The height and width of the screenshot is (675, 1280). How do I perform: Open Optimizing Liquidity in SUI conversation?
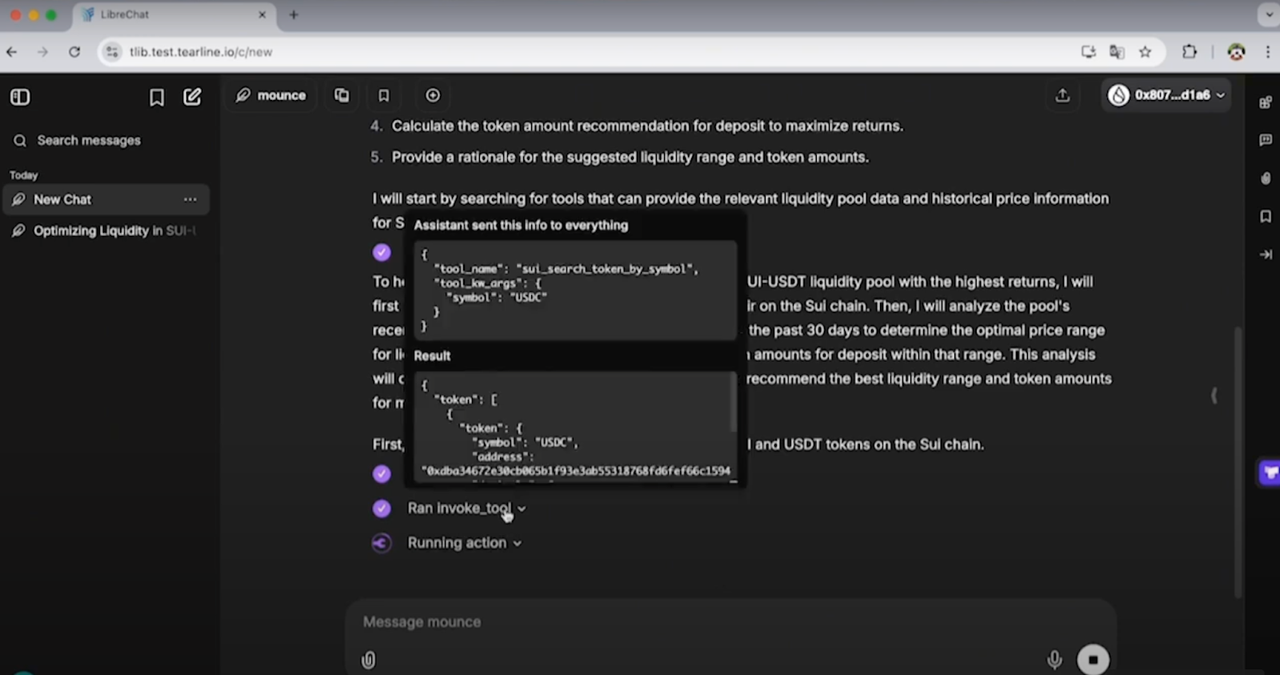[x=112, y=231]
